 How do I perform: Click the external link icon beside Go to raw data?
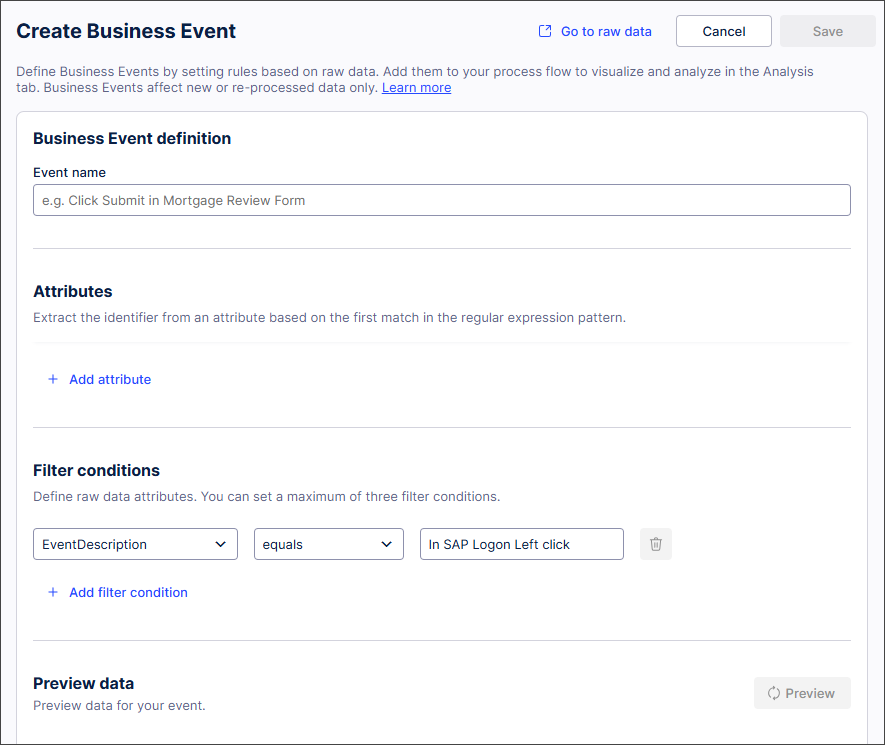543,31
